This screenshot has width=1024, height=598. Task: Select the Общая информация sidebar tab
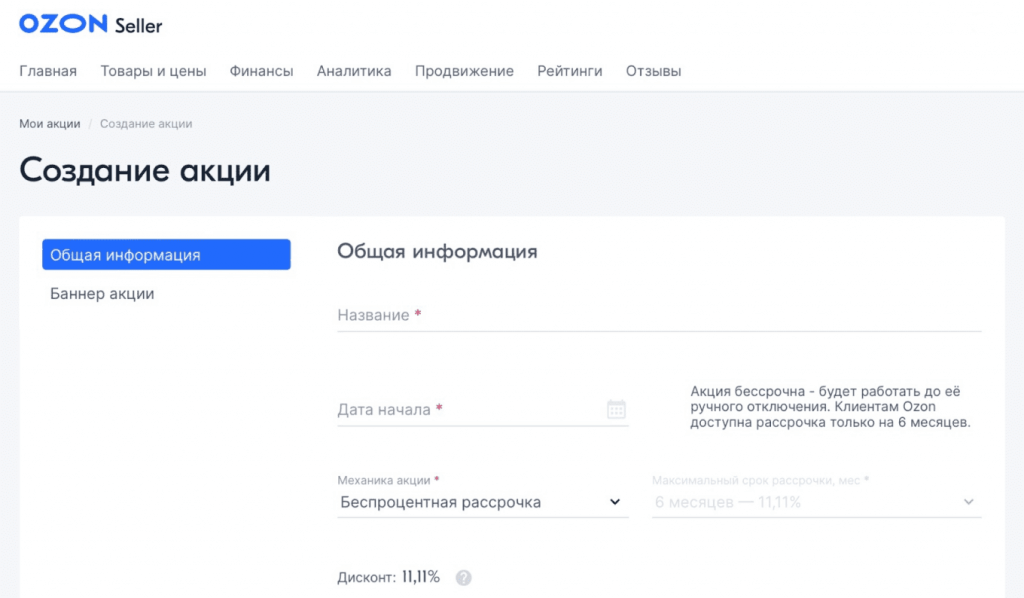click(166, 255)
